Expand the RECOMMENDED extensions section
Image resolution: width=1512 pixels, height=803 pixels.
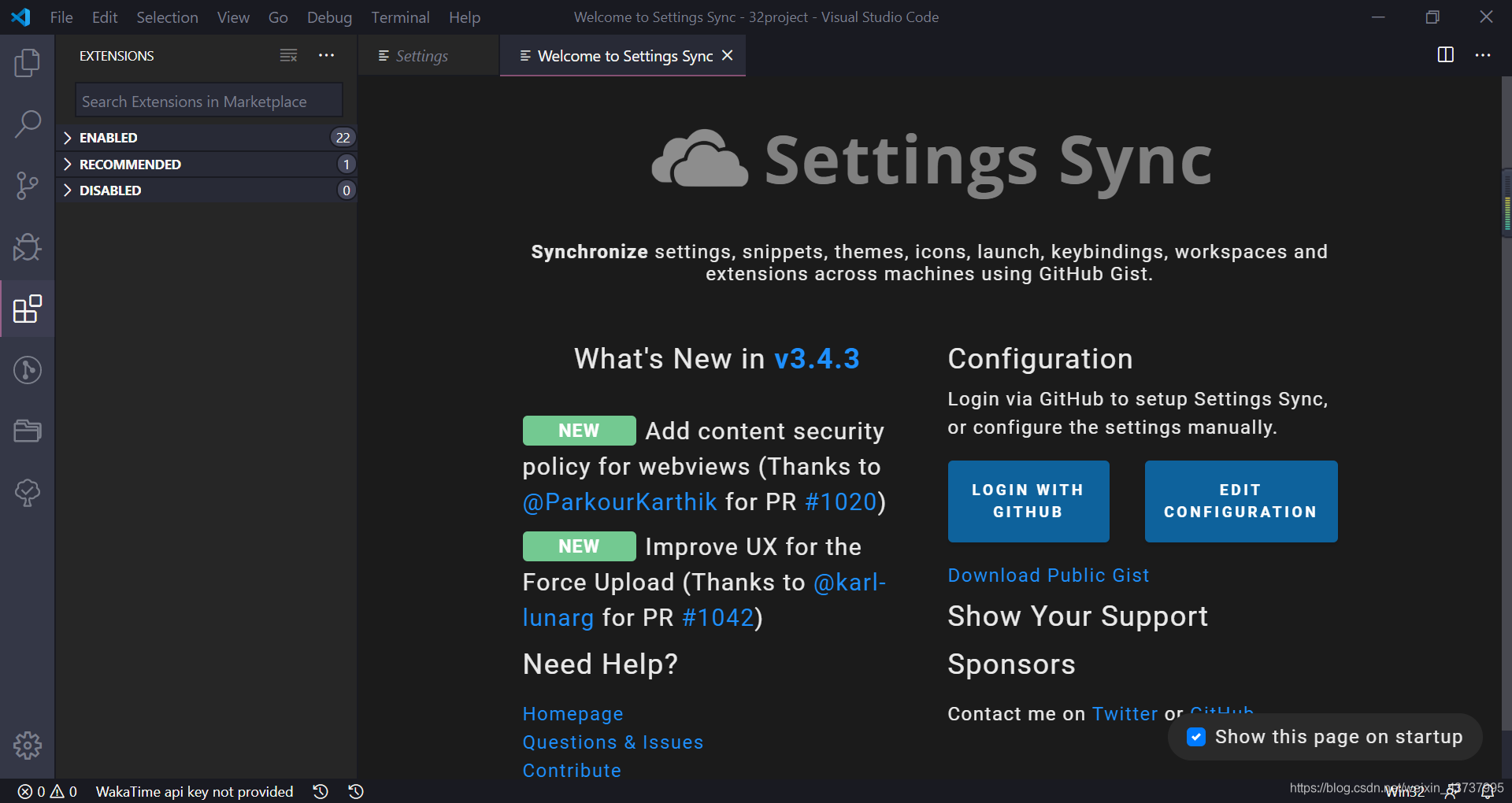click(130, 165)
